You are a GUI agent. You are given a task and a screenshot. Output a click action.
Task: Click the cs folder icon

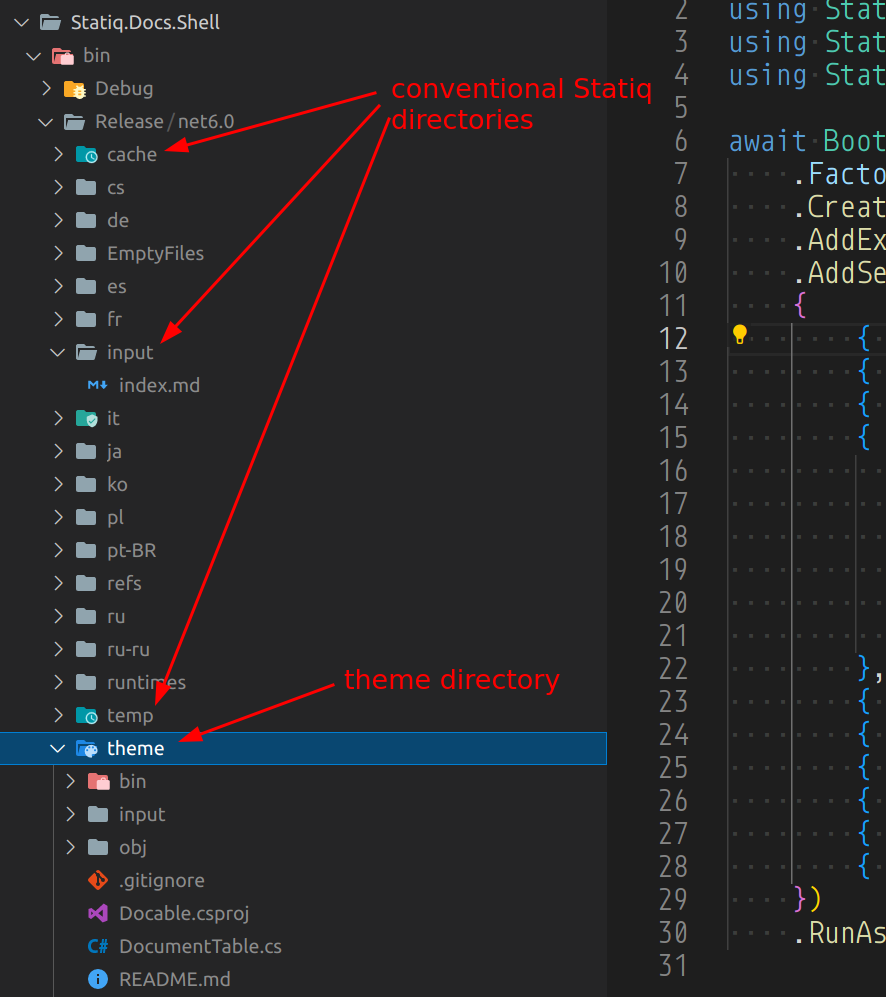coord(86,188)
